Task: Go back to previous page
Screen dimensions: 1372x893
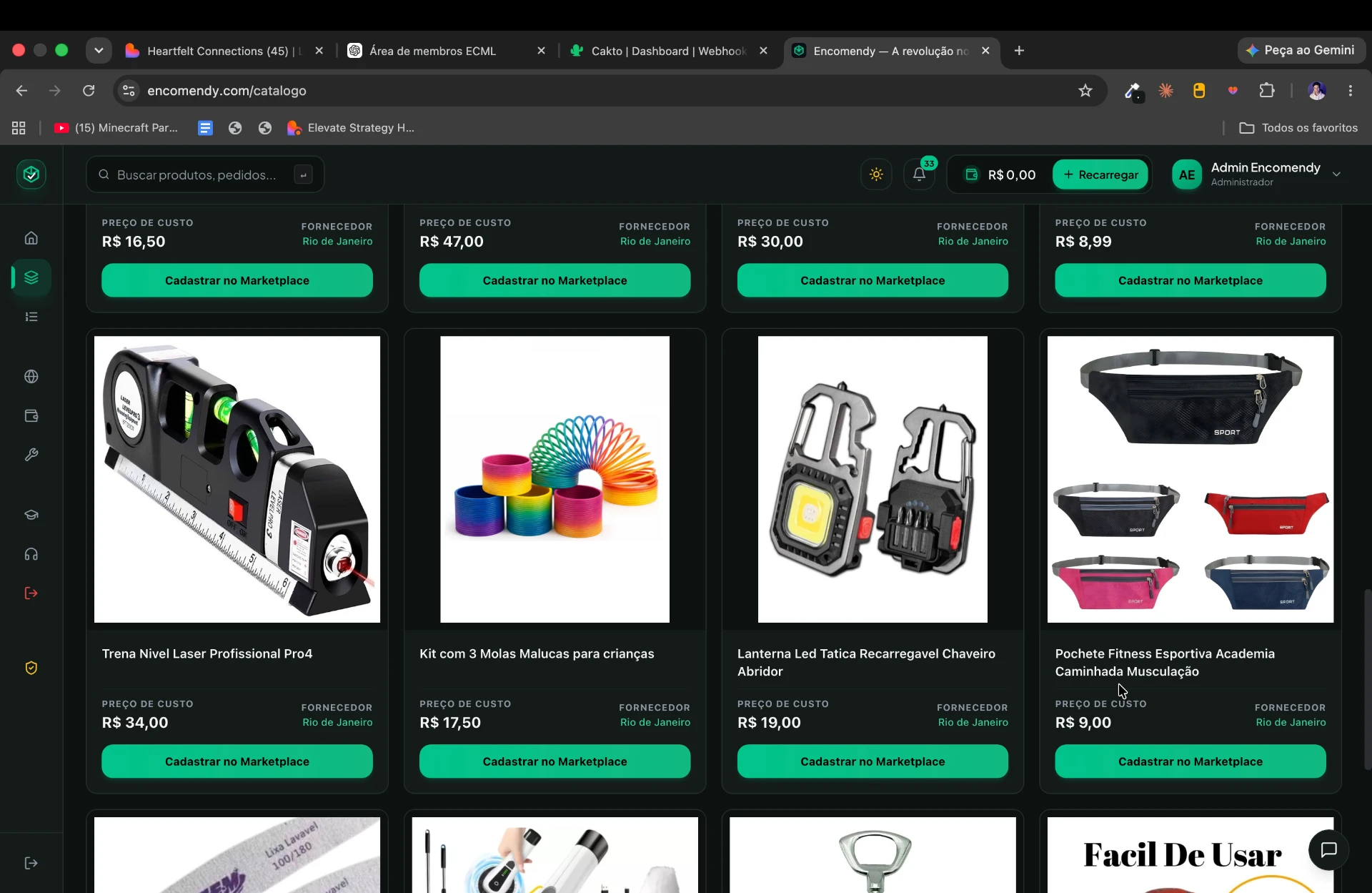Action: [x=21, y=91]
